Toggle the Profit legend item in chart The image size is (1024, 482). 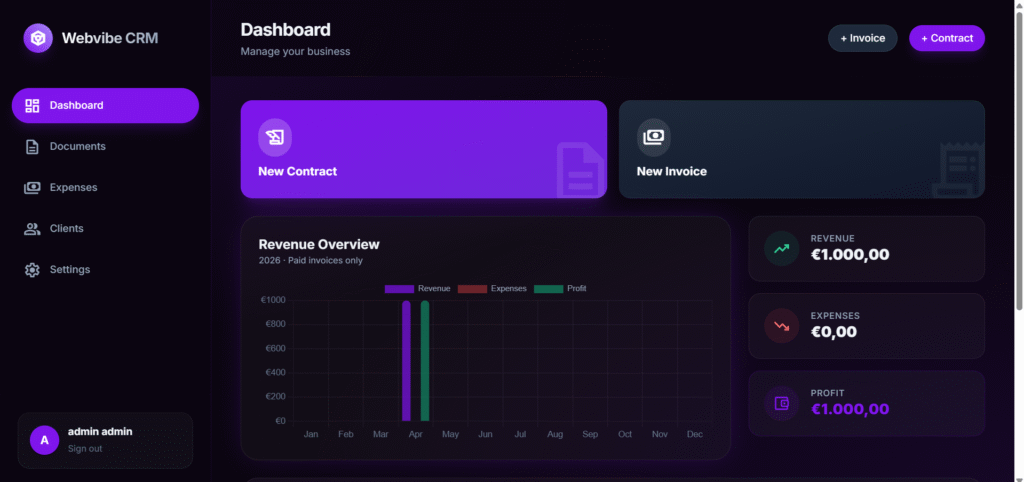(x=560, y=289)
